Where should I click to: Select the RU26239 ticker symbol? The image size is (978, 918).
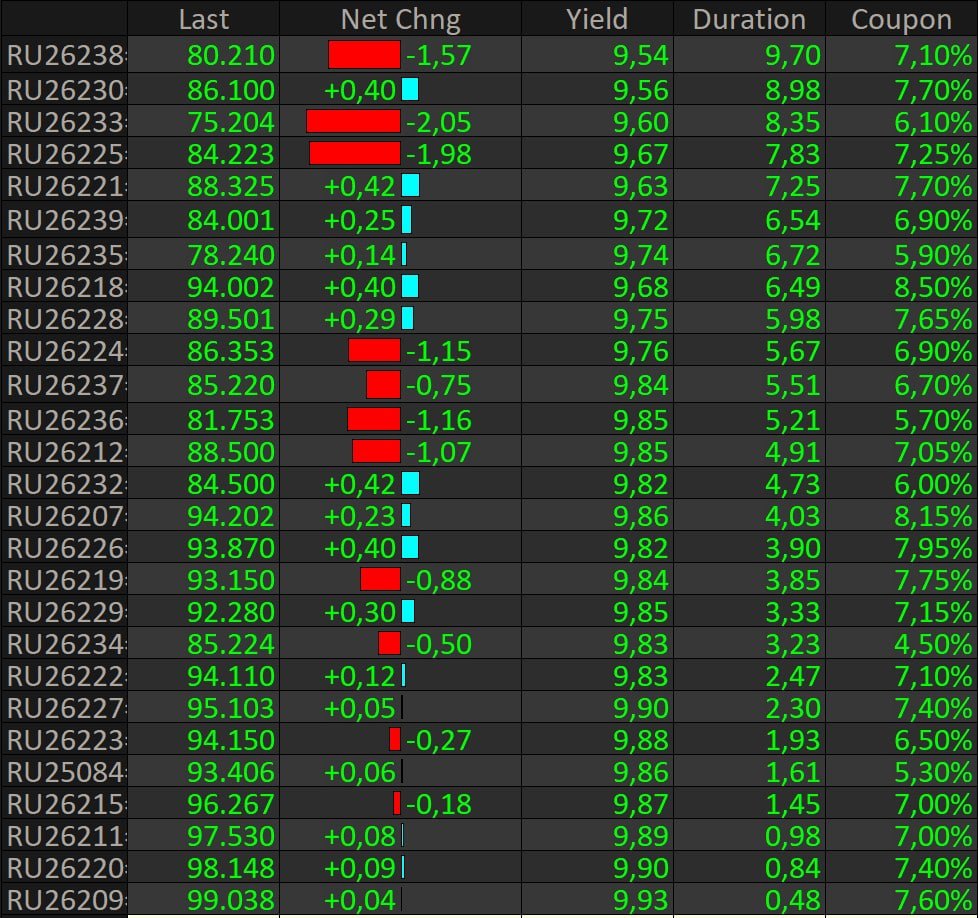point(65,220)
